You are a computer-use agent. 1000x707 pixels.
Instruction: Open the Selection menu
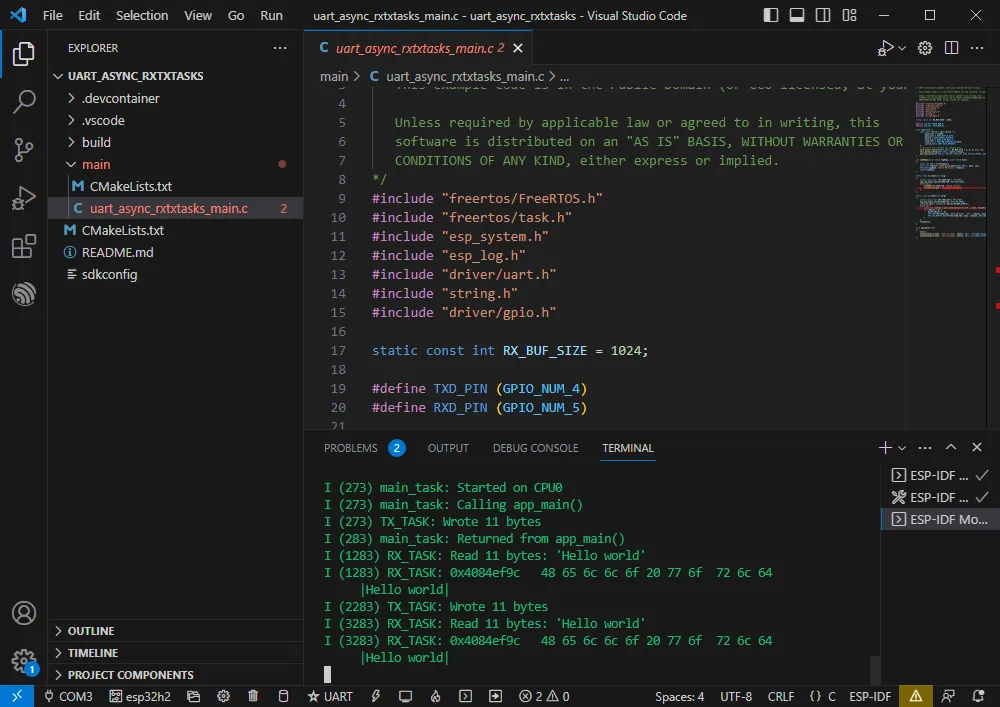pyautogui.click(x=142, y=16)
